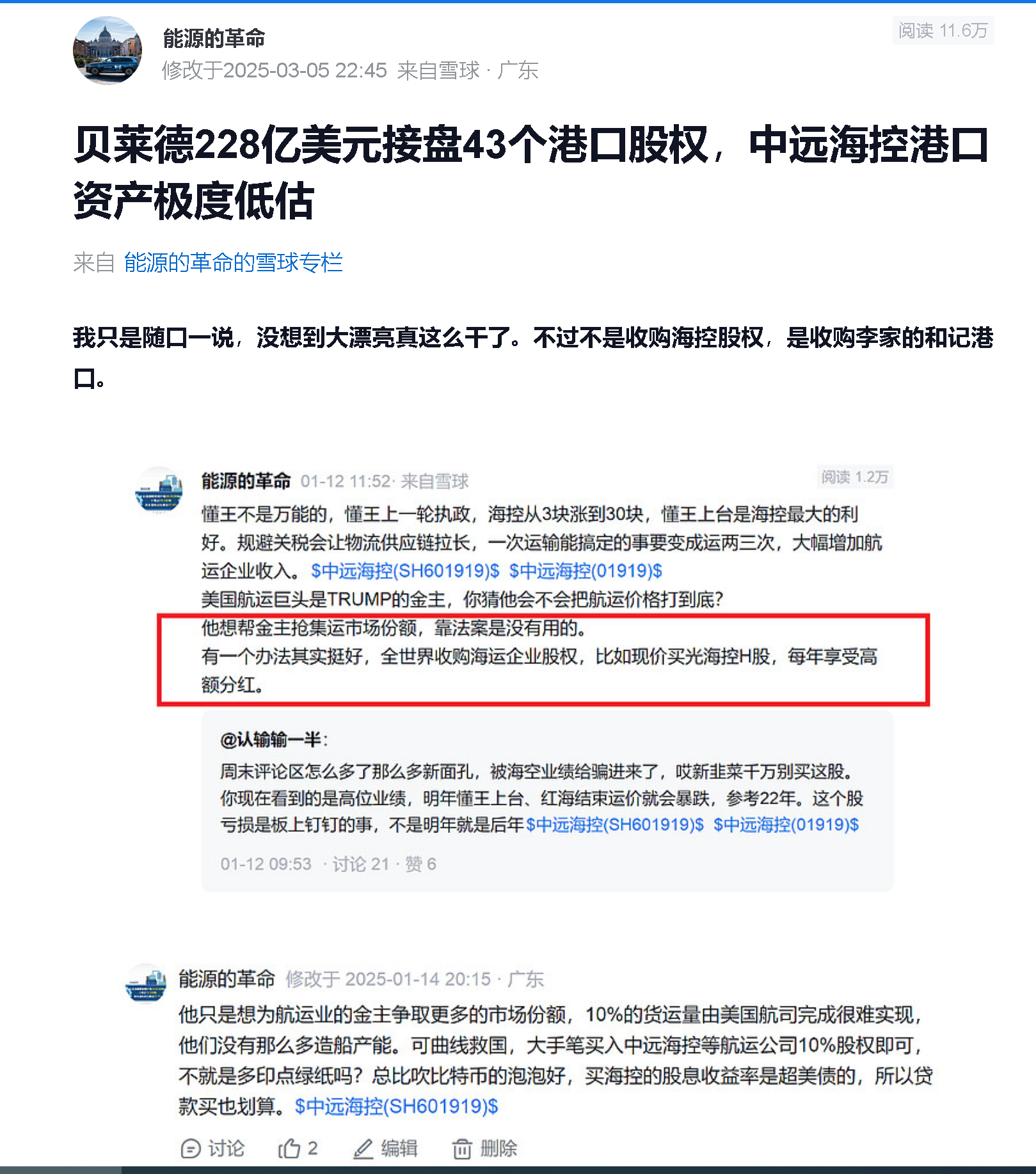Click the 修改于2025-03-05 22:45 timestamp
The height and width of the screenshot is (1174, 1036).
click(x=275, y=70)
